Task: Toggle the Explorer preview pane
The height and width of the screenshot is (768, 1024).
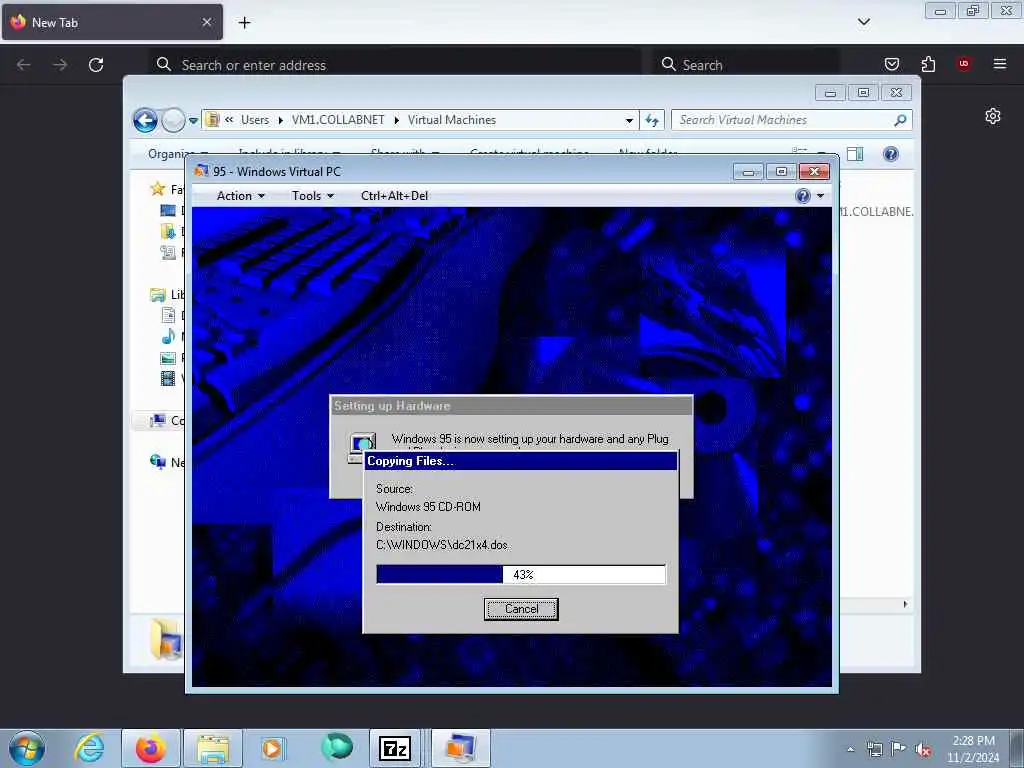Action: point(855,154)
